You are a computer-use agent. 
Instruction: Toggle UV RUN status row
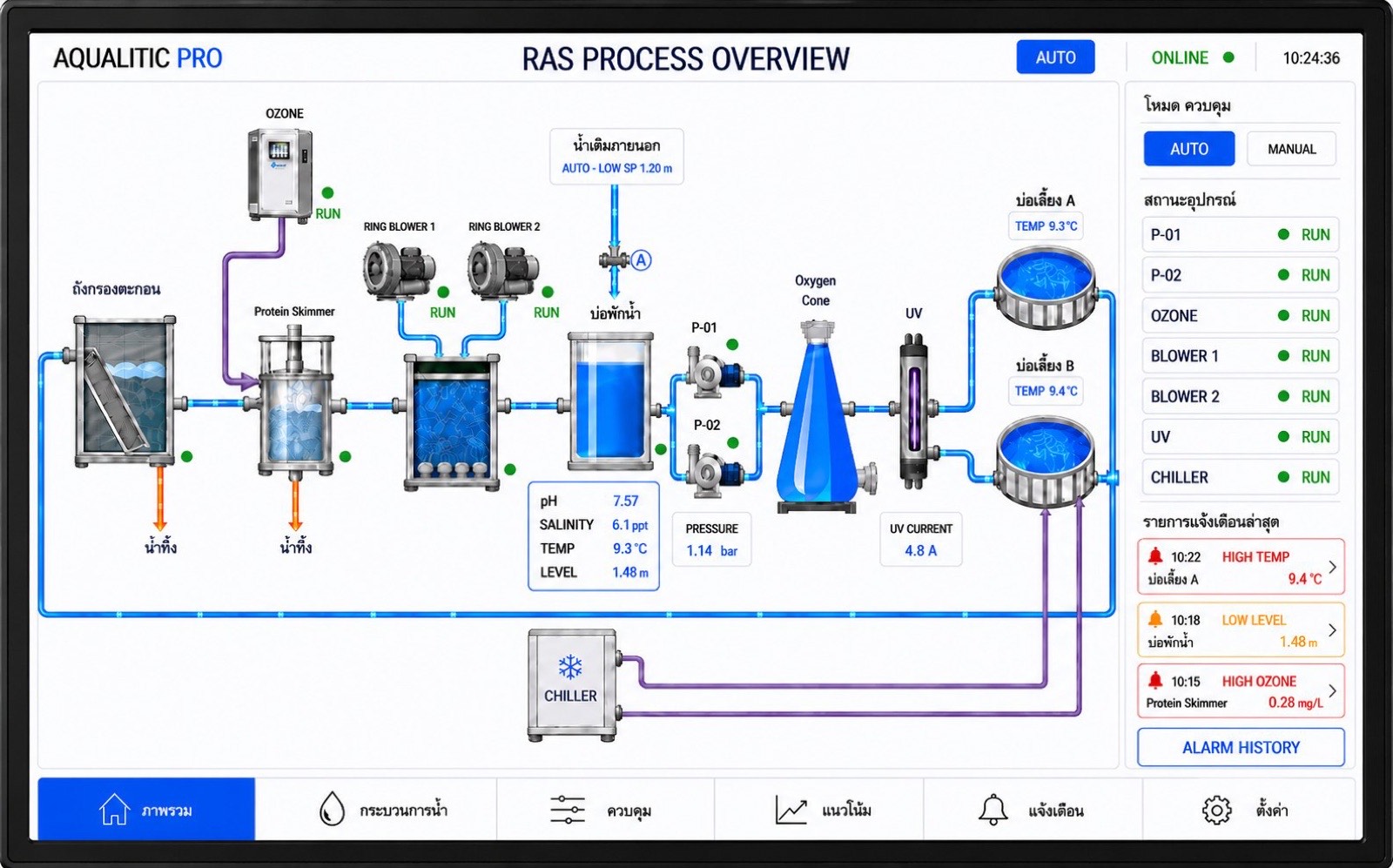click(x=1240, y=437)
